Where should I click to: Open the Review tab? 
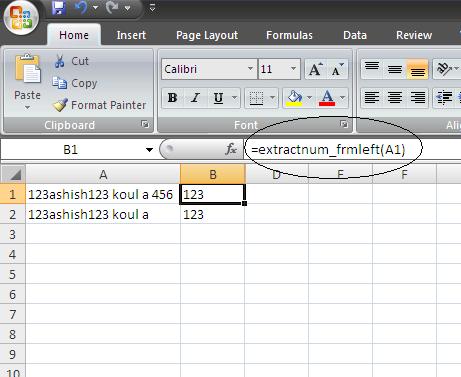click(x=414, y=35)
